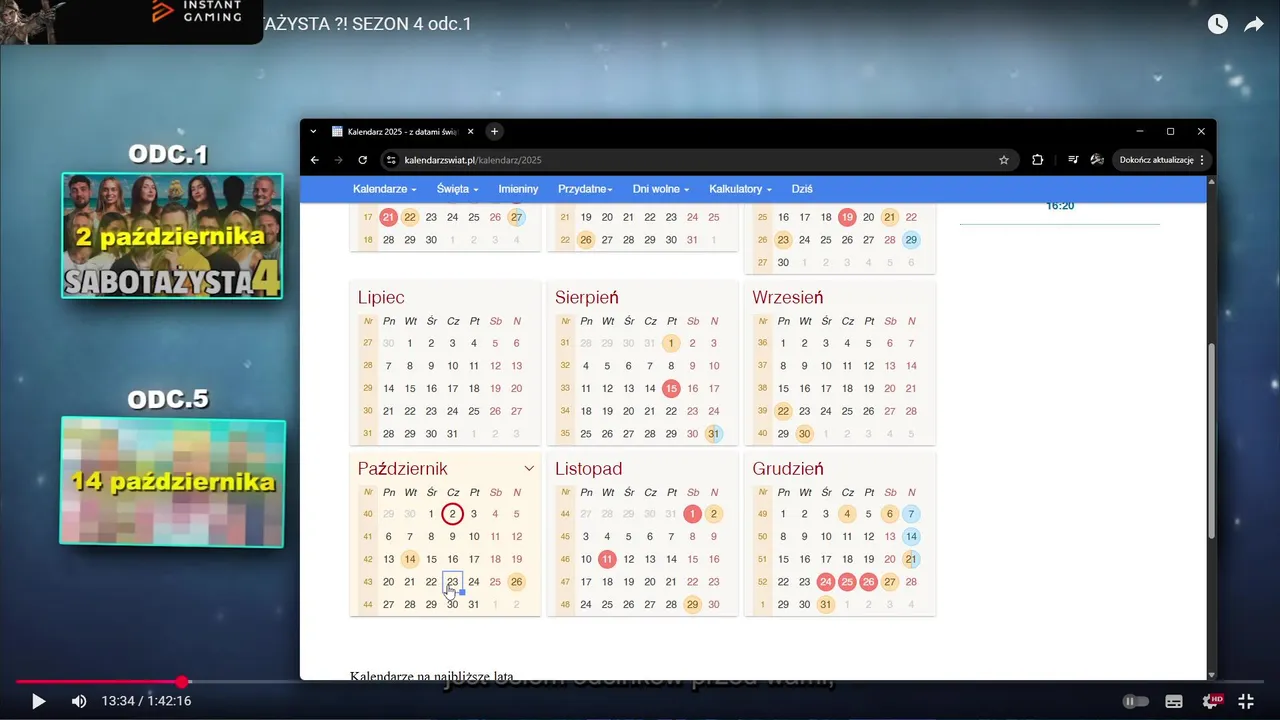View site information icon in address bar
Screen dimensions: 1280x720
[x=392, y=160]
